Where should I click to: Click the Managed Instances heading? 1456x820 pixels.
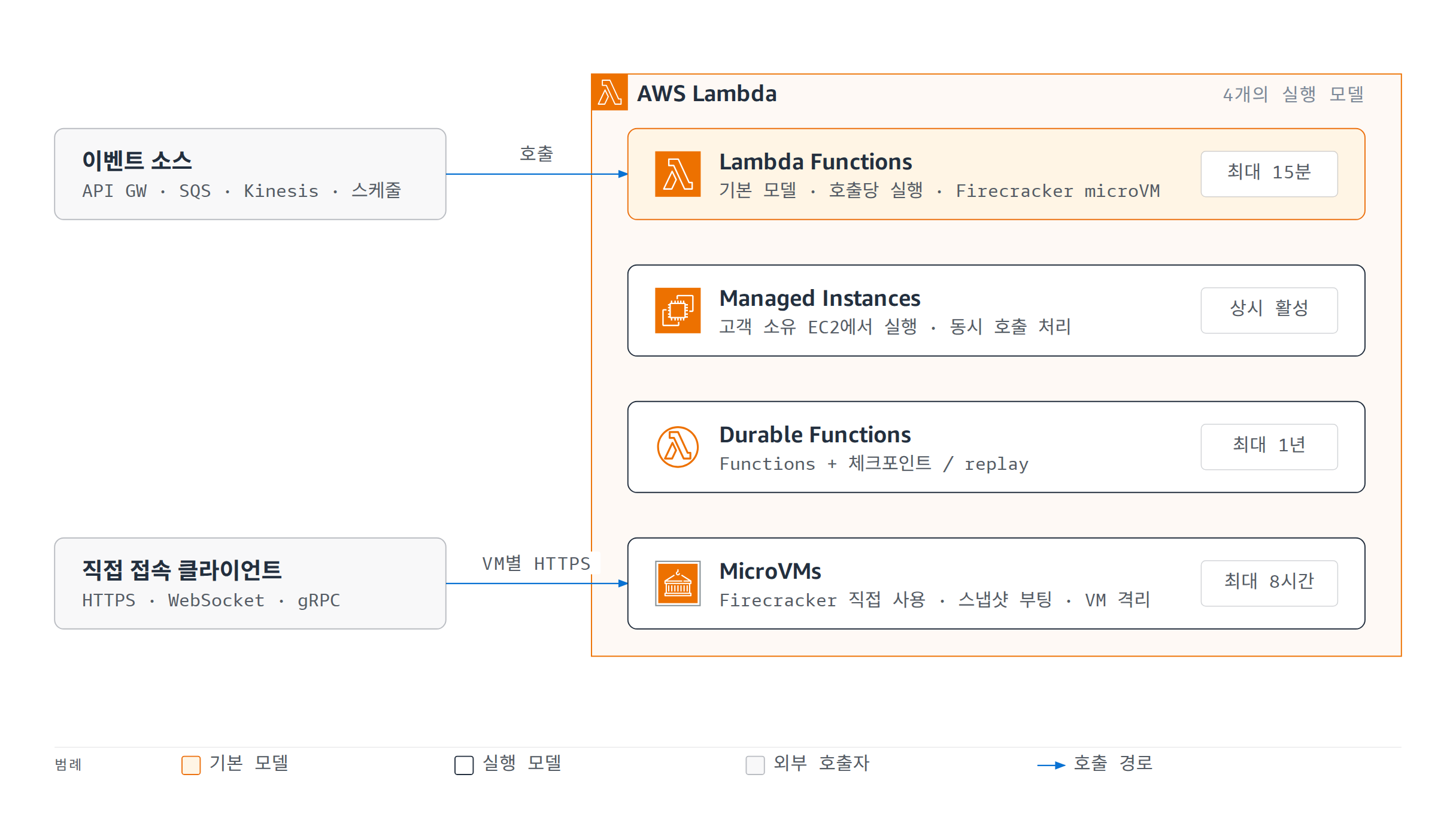click(820, 299)
